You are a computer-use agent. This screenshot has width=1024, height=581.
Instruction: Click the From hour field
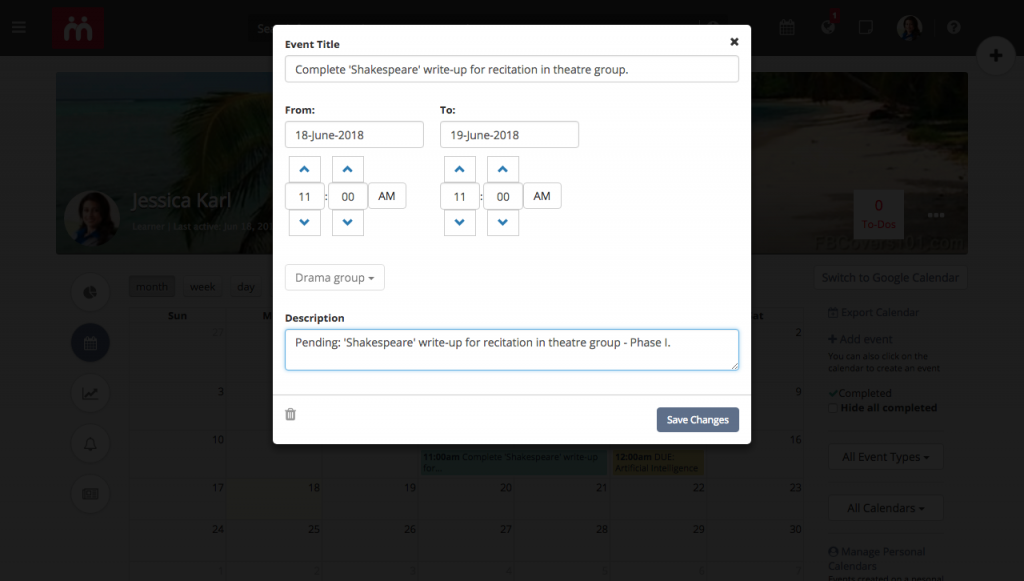point(304,196)
